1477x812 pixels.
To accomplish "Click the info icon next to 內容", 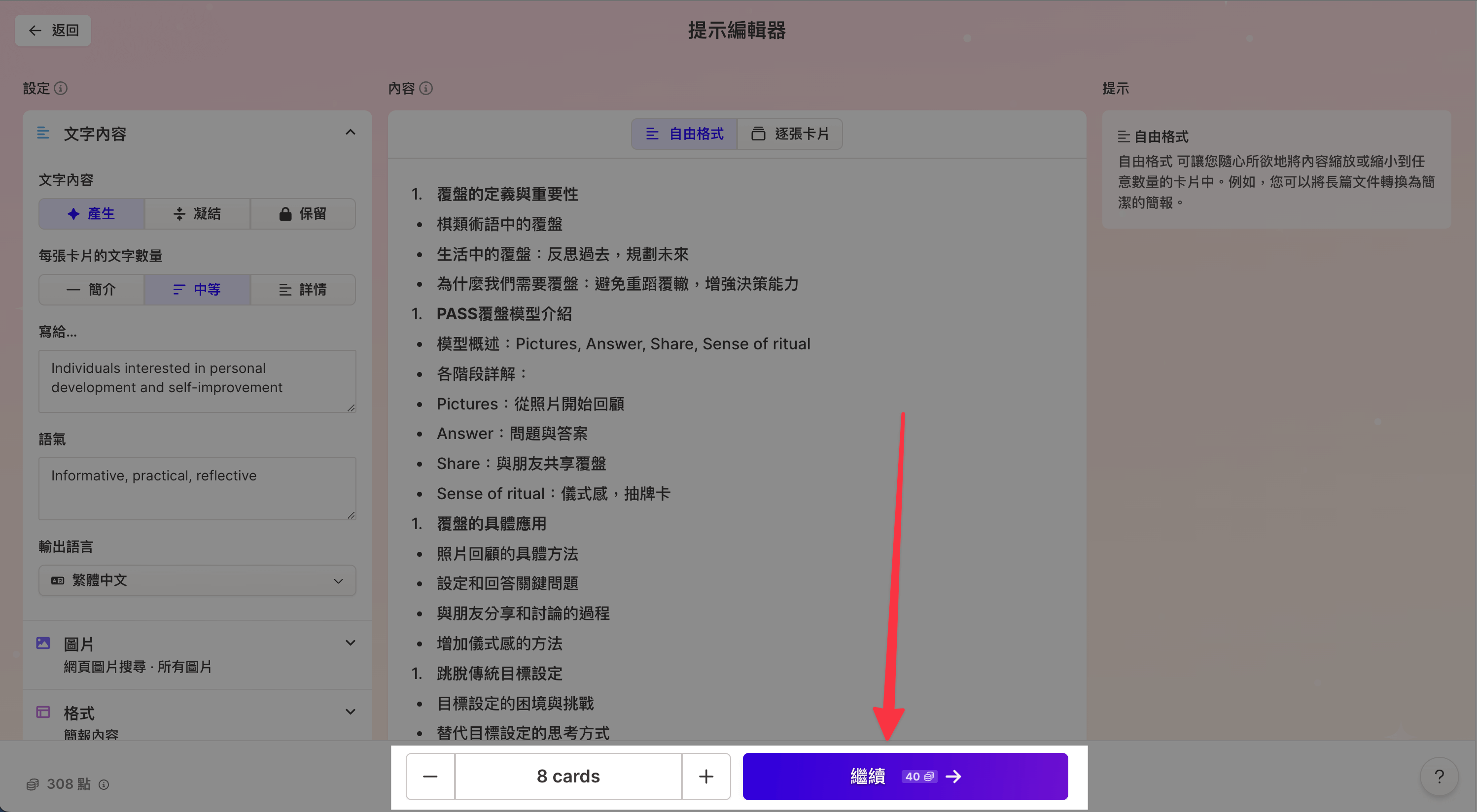I will click(426, 88).
